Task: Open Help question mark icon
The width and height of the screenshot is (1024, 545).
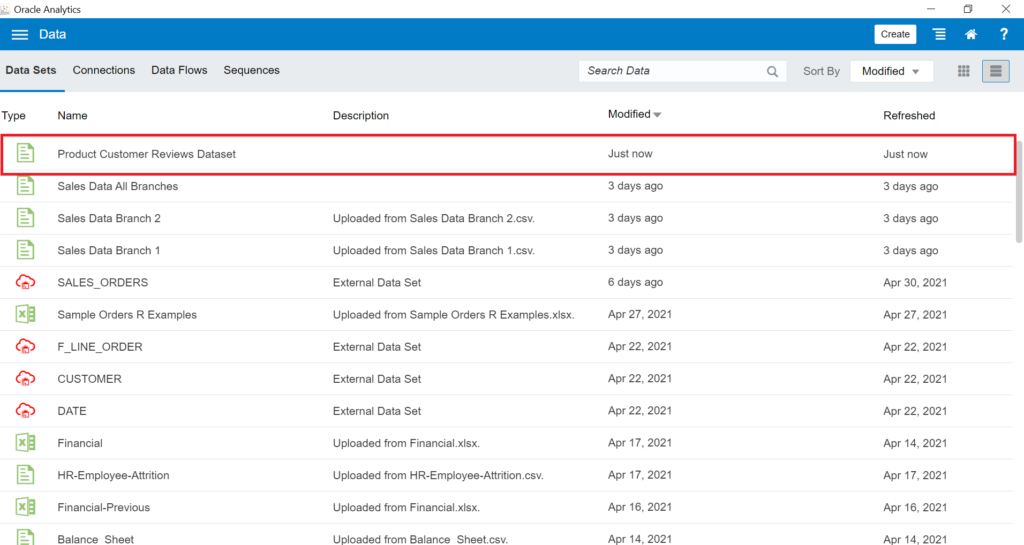Action: (1004, 35)
